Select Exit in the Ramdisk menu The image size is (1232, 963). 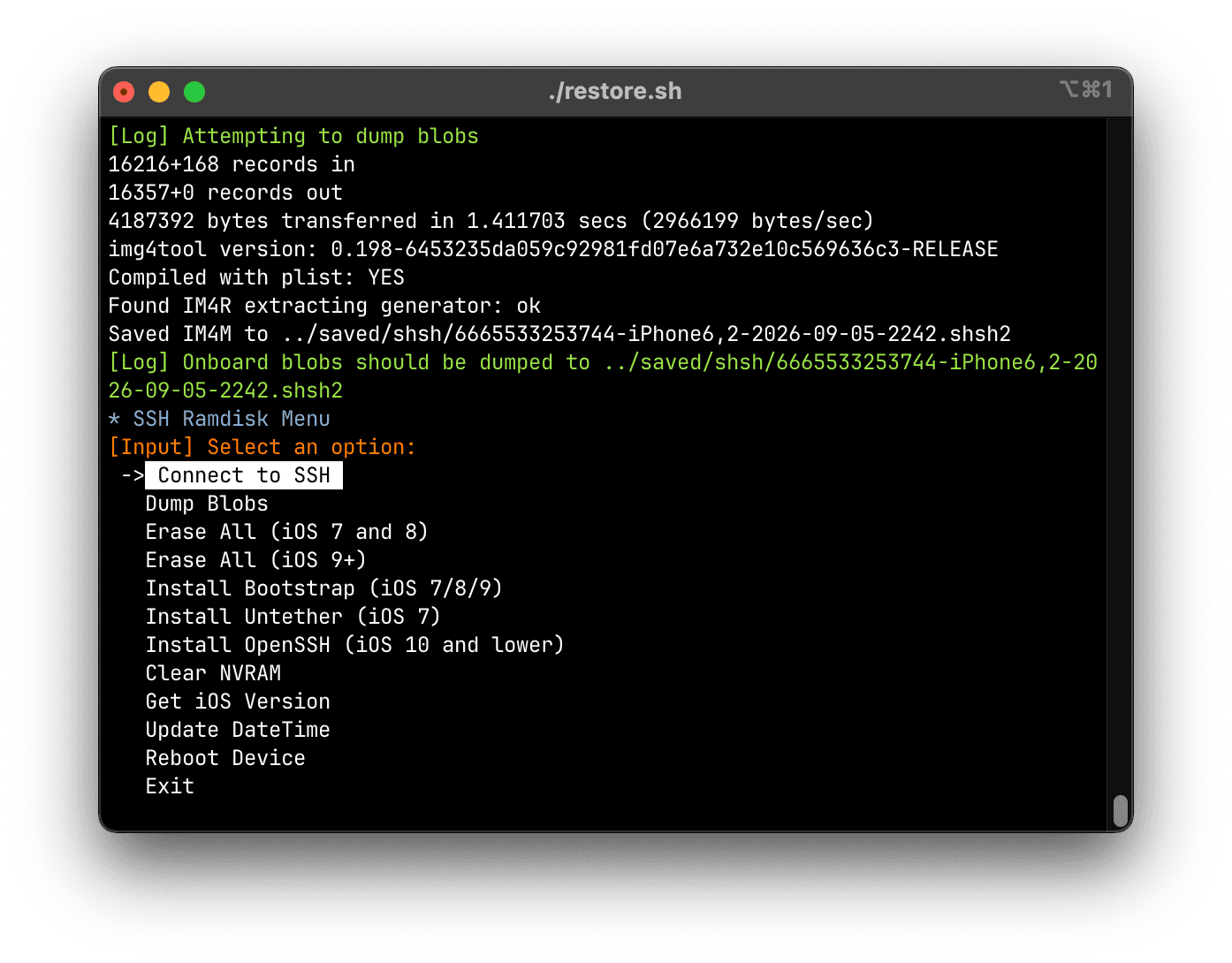[x=170, y=786]
